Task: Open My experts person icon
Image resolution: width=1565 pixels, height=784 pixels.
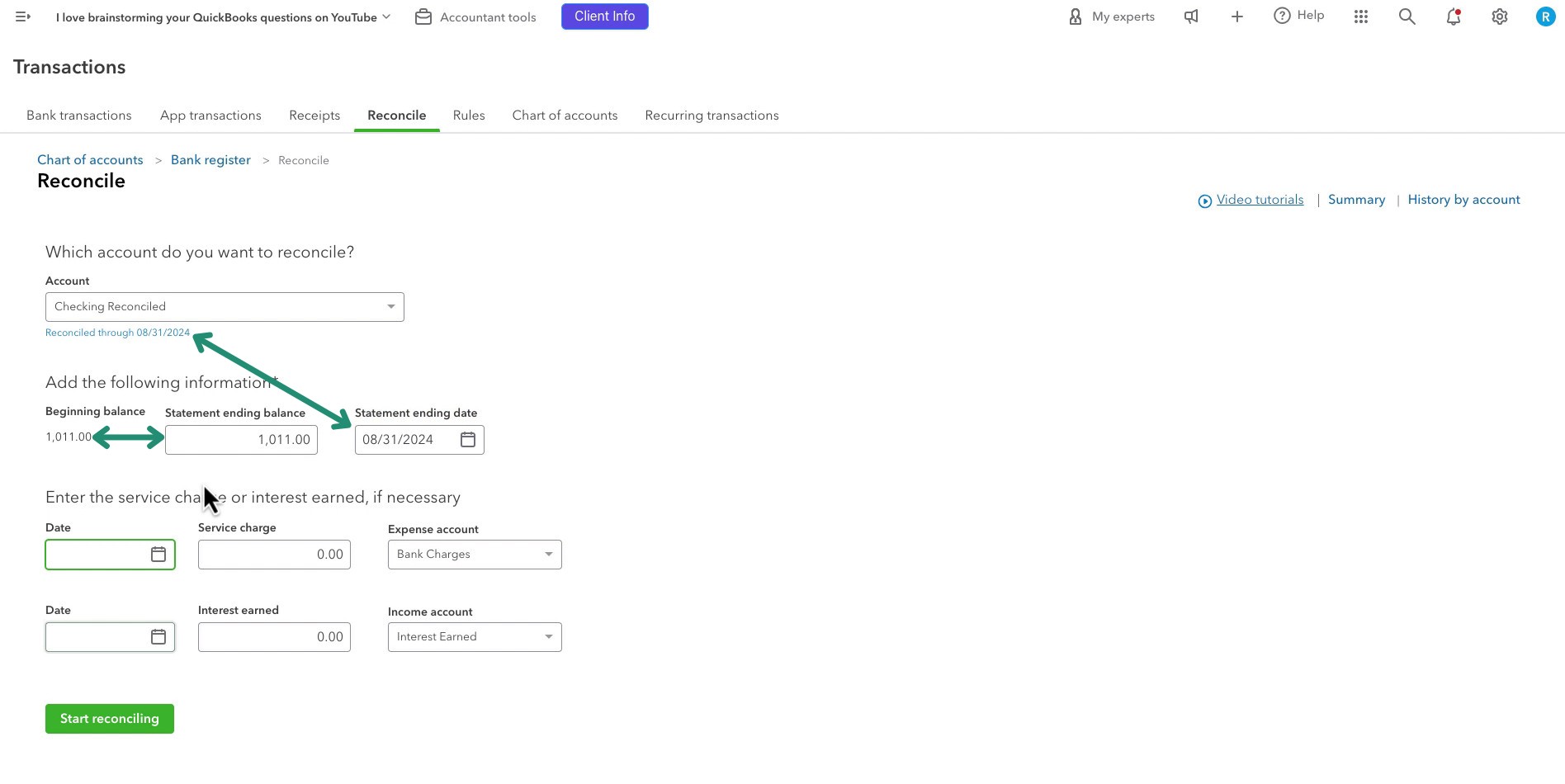Action: click(1075, 17)
